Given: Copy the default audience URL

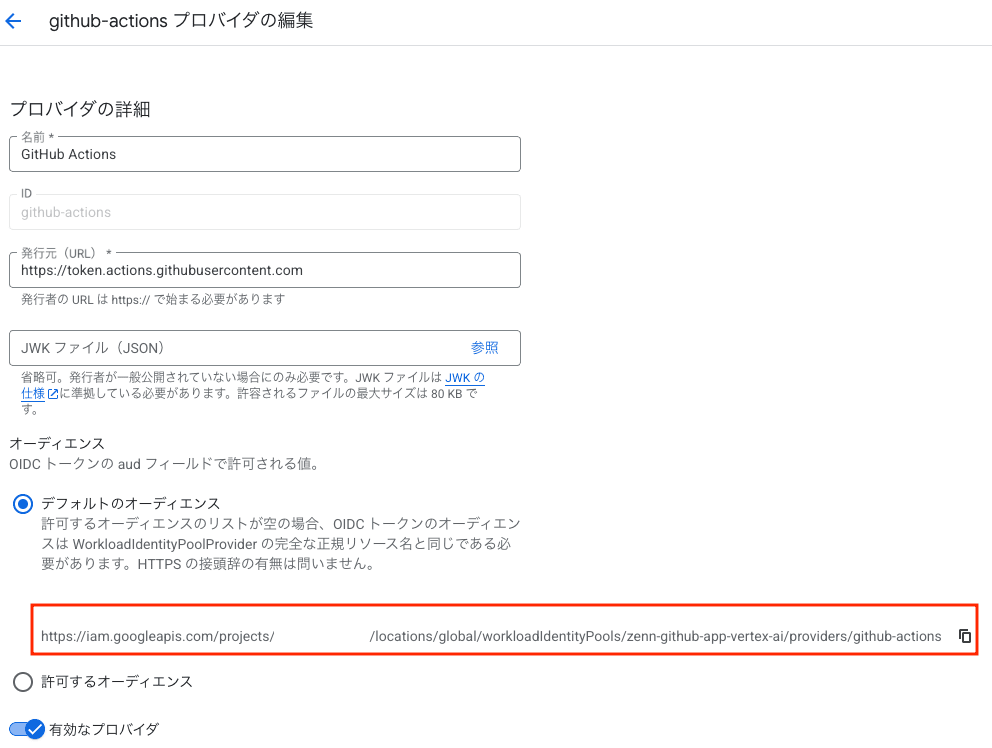Looking at the screenshot, I should click(965, 636).
